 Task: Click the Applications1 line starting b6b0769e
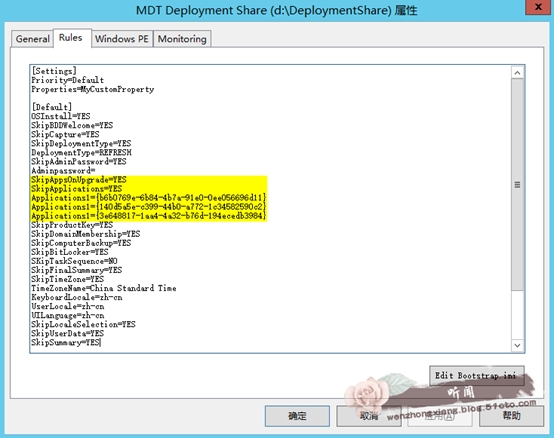click(149, 197)
